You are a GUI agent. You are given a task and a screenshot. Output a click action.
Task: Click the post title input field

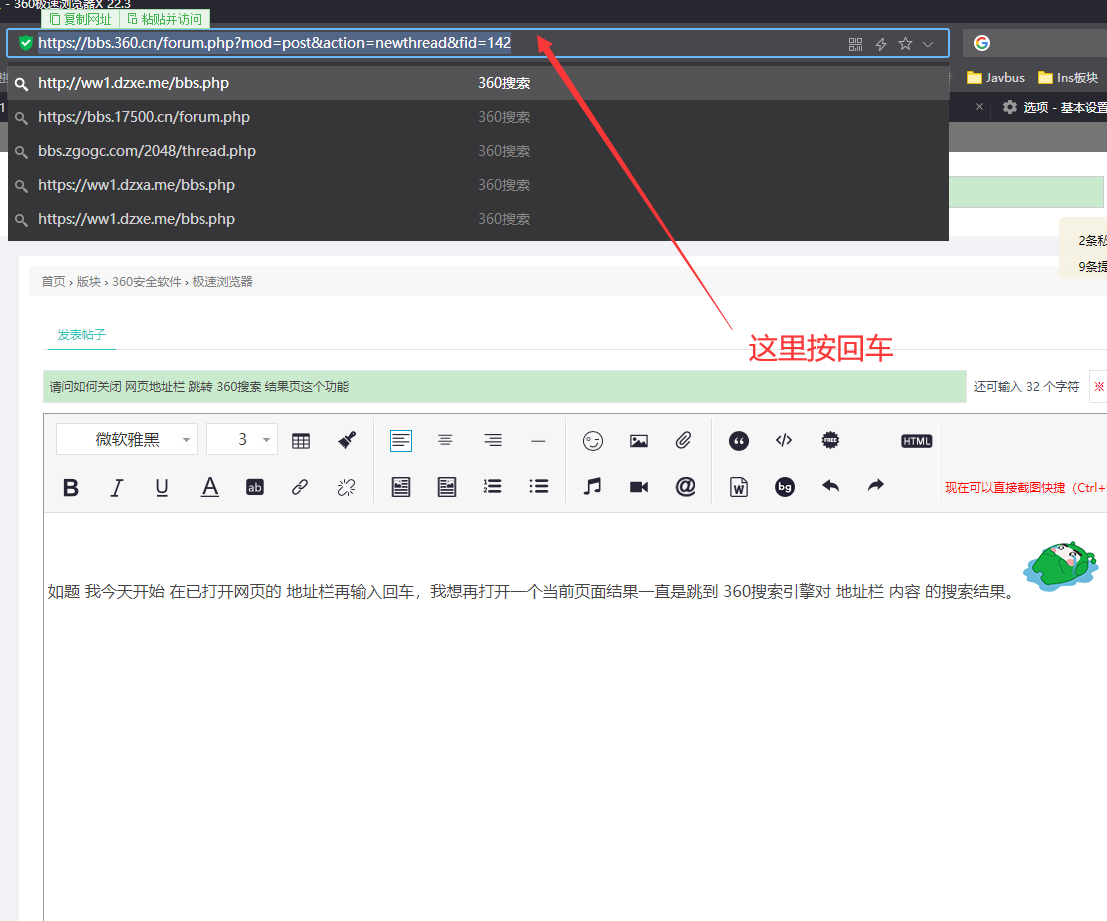coord(505,387)
